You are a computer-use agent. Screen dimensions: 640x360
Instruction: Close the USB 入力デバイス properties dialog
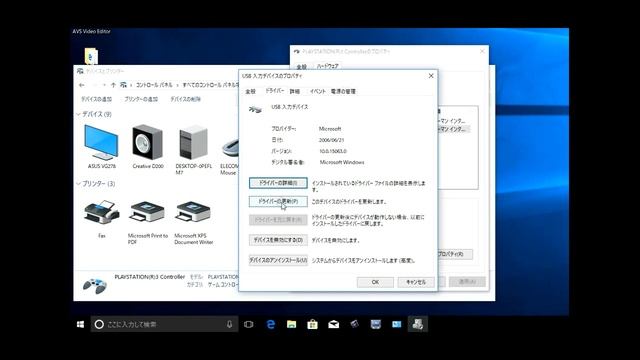(431, 76)
